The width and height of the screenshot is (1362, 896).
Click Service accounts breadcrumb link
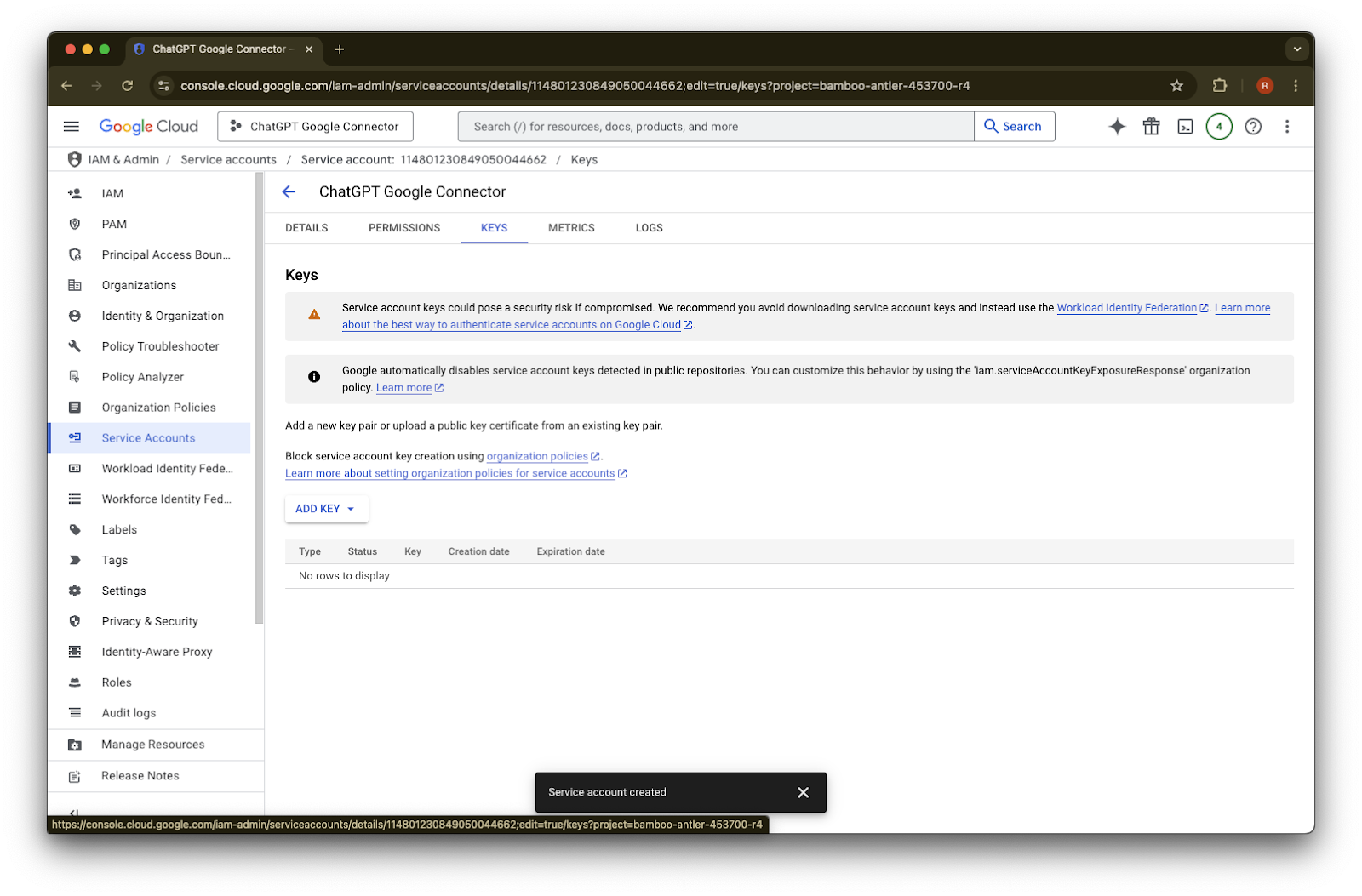[x=228, y=160]
